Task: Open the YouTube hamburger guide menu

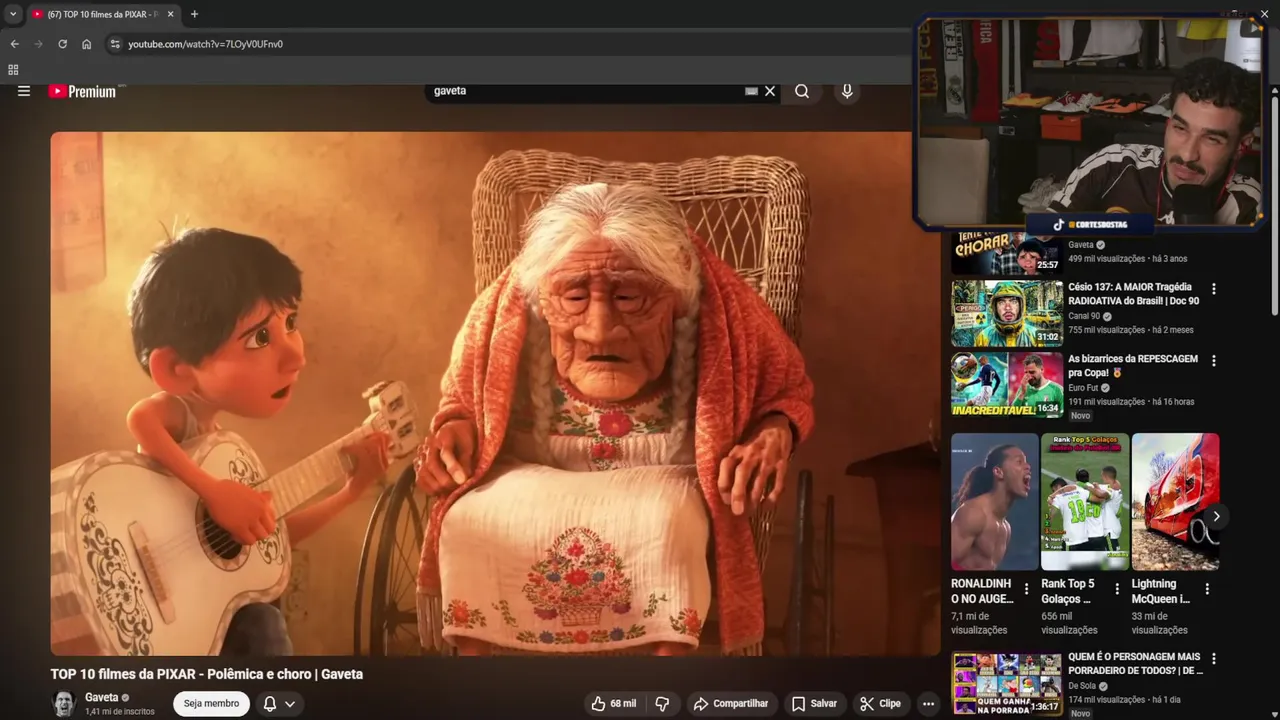Action: pyautogui.click(x=24, y=91)
